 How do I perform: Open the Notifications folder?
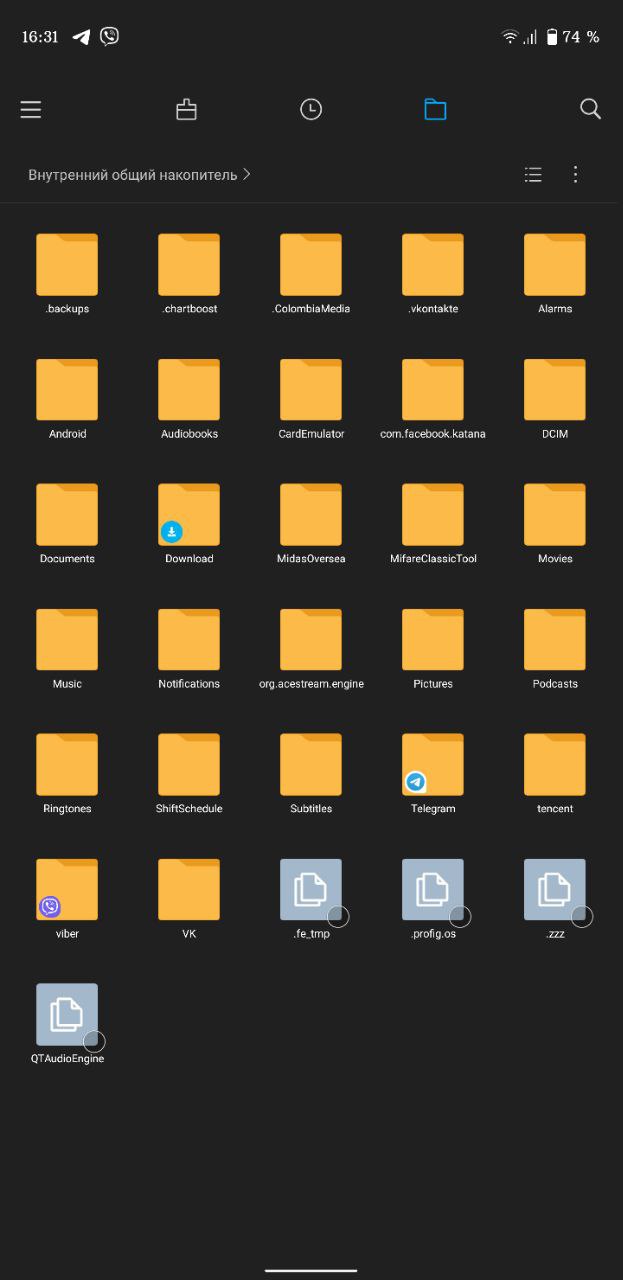(x=189, y=640)
